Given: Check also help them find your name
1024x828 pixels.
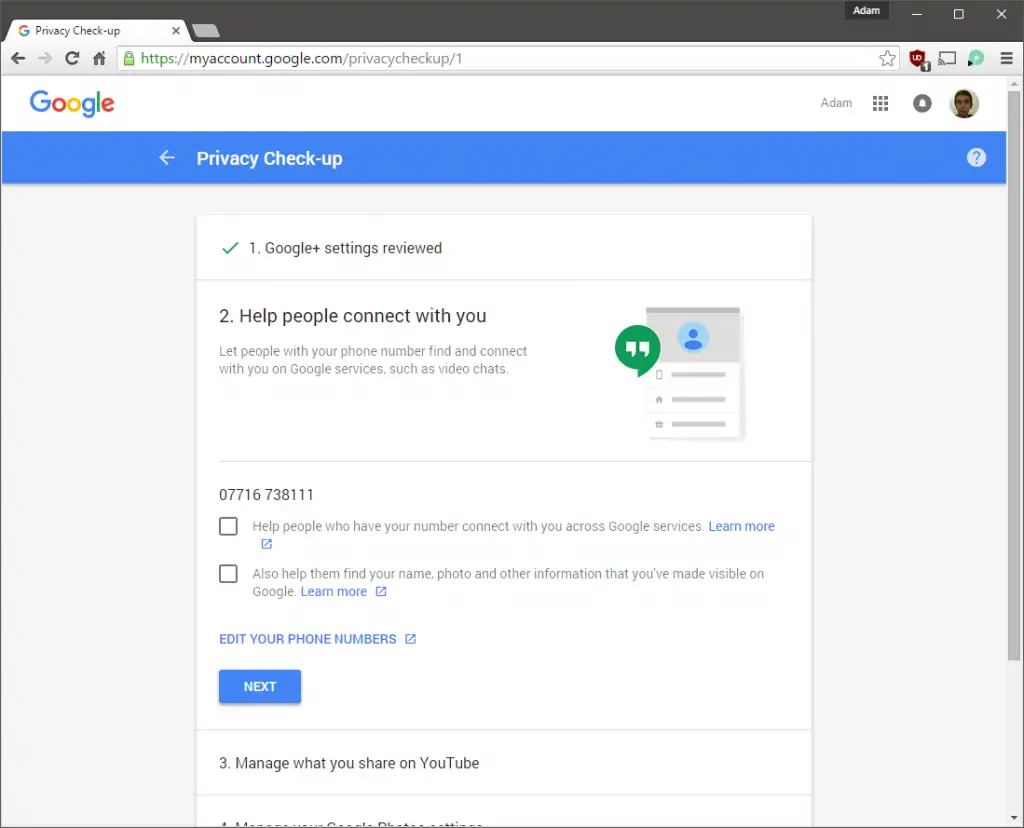Looking at the screenshot, I should click(229, 574).
